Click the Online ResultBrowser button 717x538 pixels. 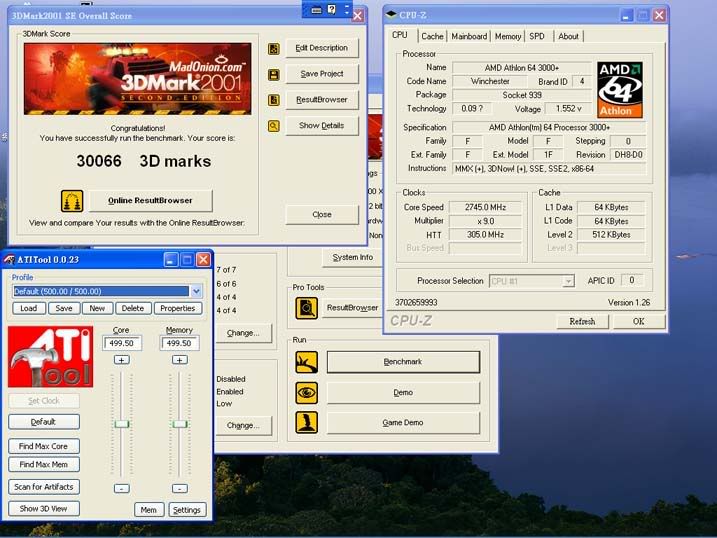pyautogui.click(x=150, y=201)
